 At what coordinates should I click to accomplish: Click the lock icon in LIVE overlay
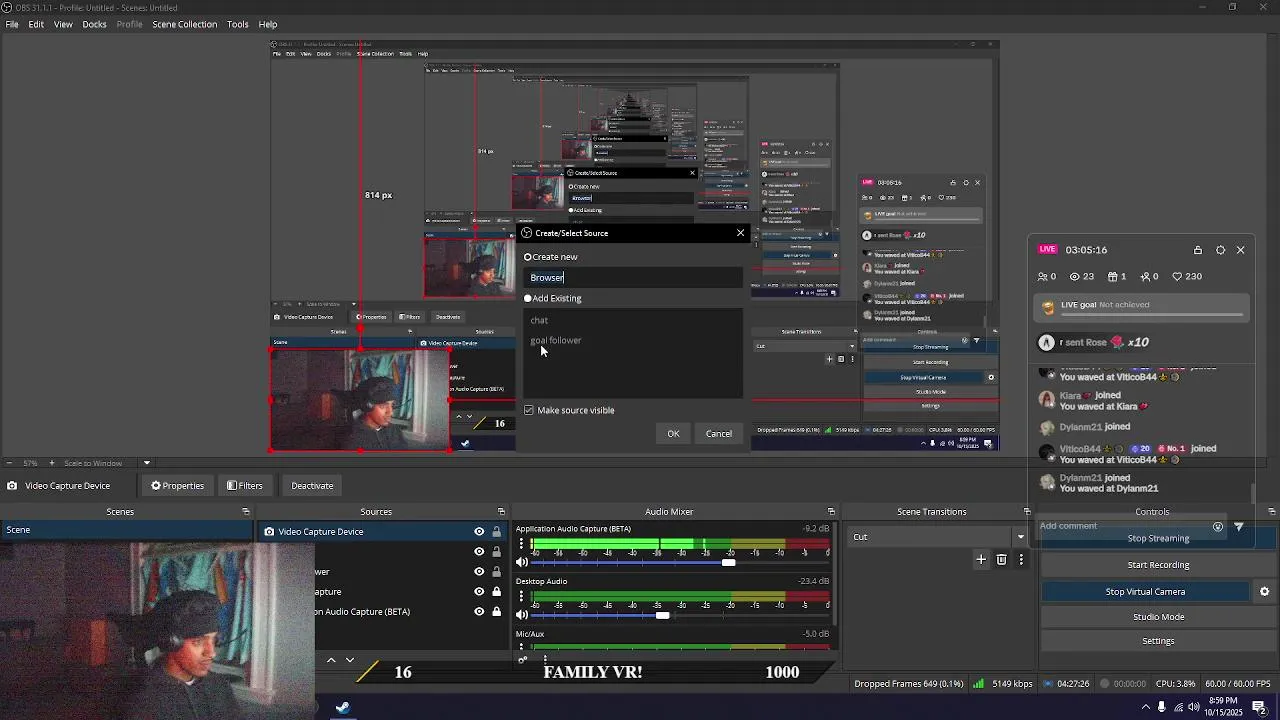coord(1198,250)
